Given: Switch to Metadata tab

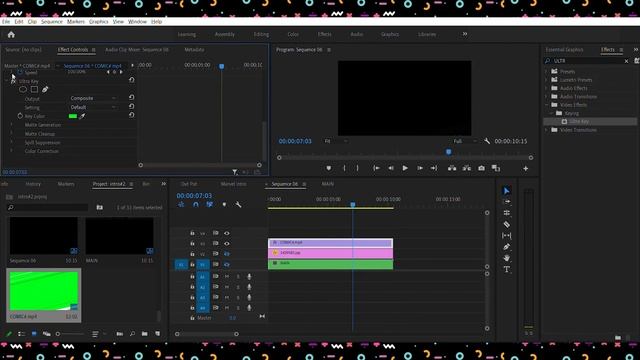Looking at the screenshot, I should (x=194, y=50).
